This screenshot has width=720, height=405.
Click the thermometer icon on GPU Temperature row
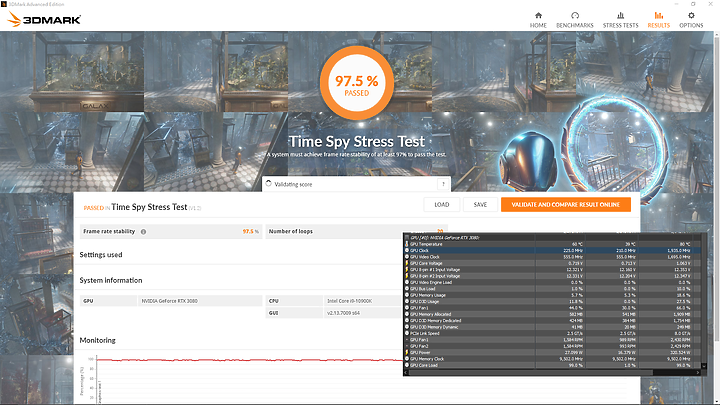click(x=407, y=244)
